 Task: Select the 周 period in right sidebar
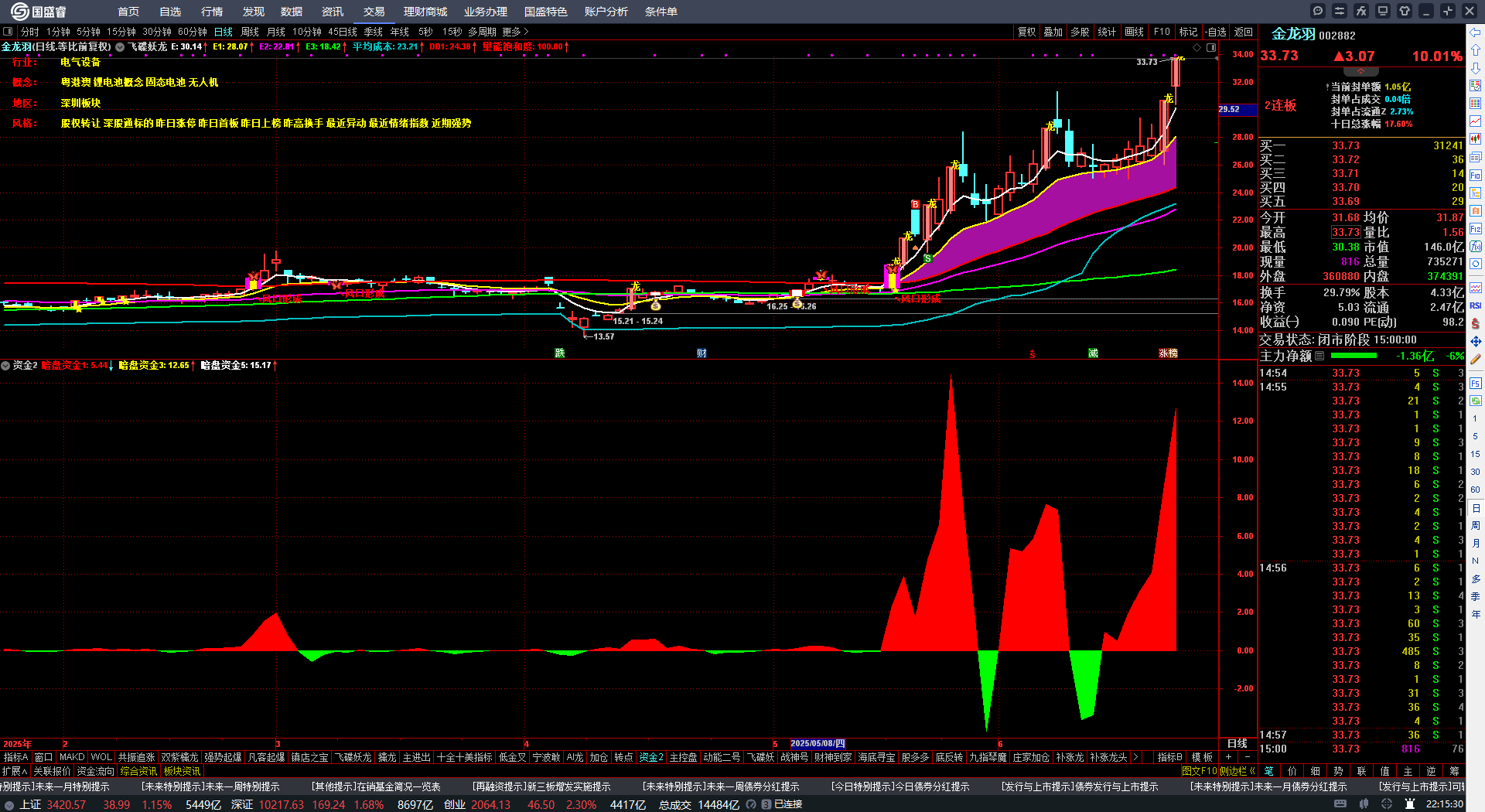click(1476, 526)
